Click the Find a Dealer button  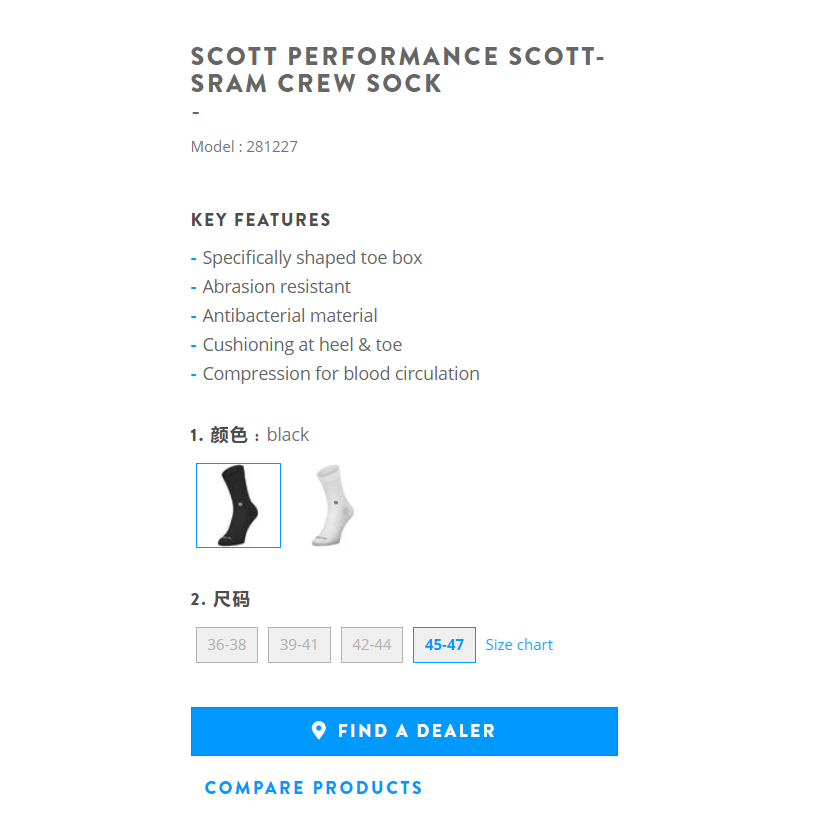tap(404, 731)
